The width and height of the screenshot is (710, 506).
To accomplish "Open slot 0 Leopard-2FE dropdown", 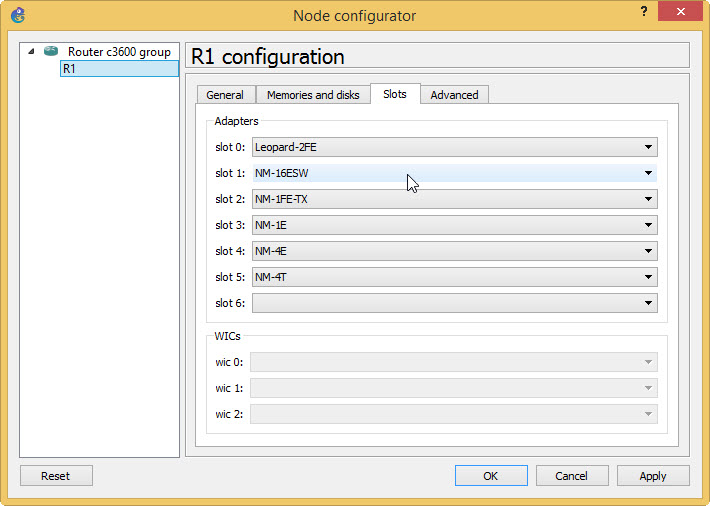I will click(x=455, y=147).
